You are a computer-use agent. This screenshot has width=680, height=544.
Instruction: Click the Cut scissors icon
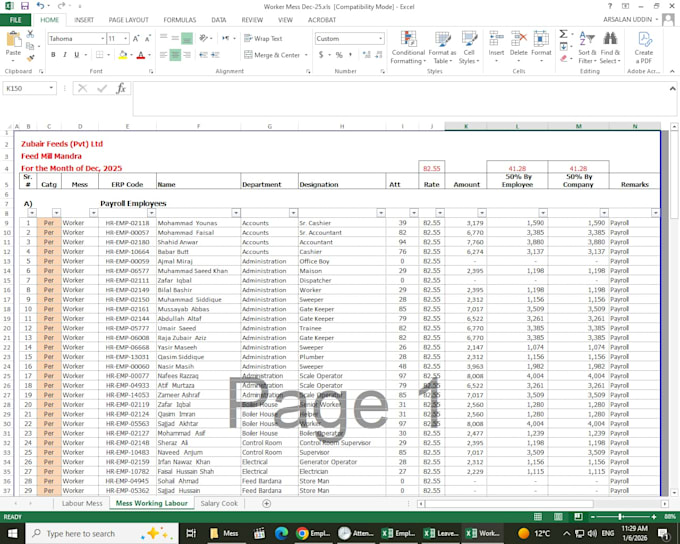click(x=30, y=34)
